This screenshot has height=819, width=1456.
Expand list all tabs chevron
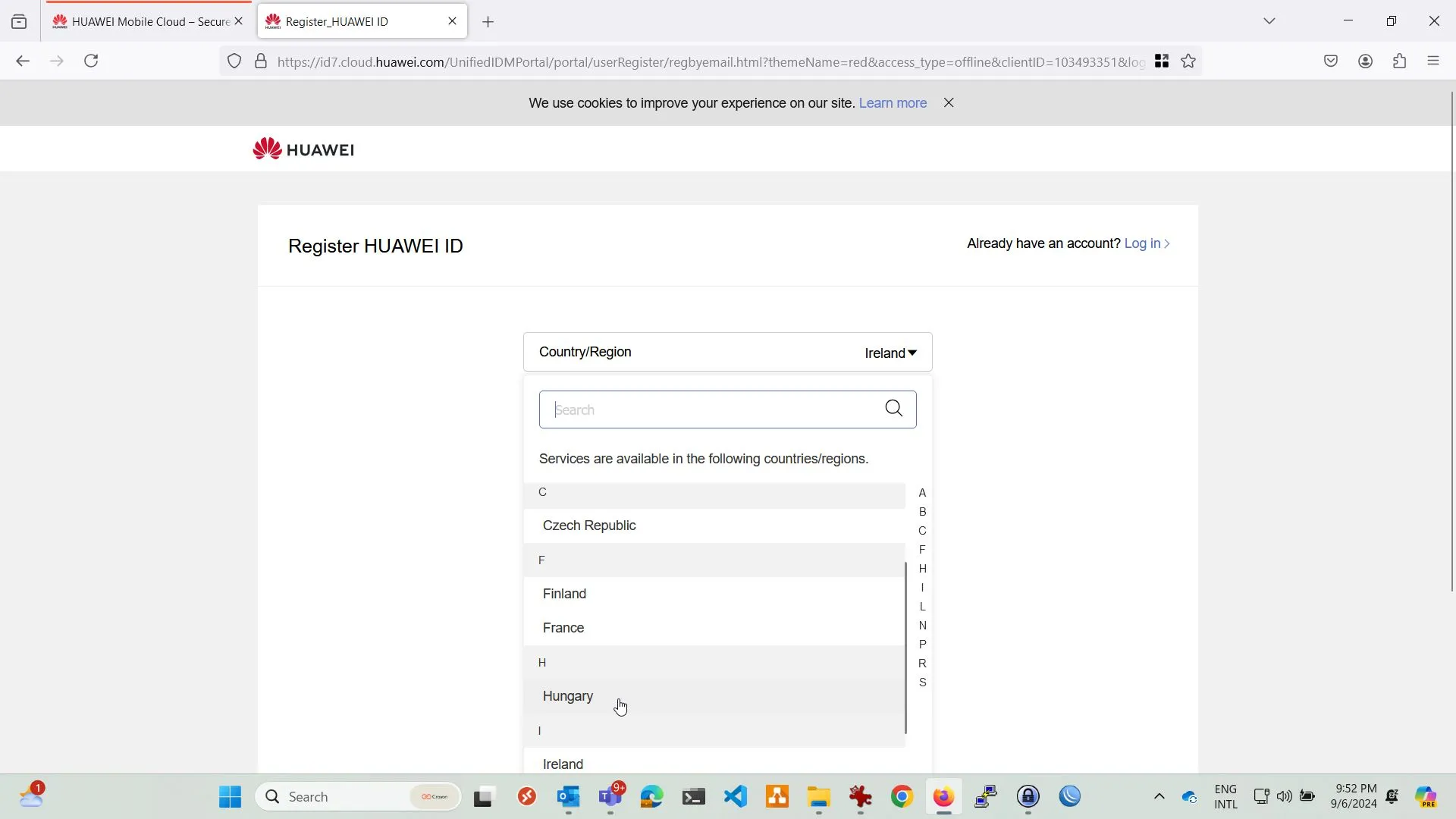coord(1269,21)
